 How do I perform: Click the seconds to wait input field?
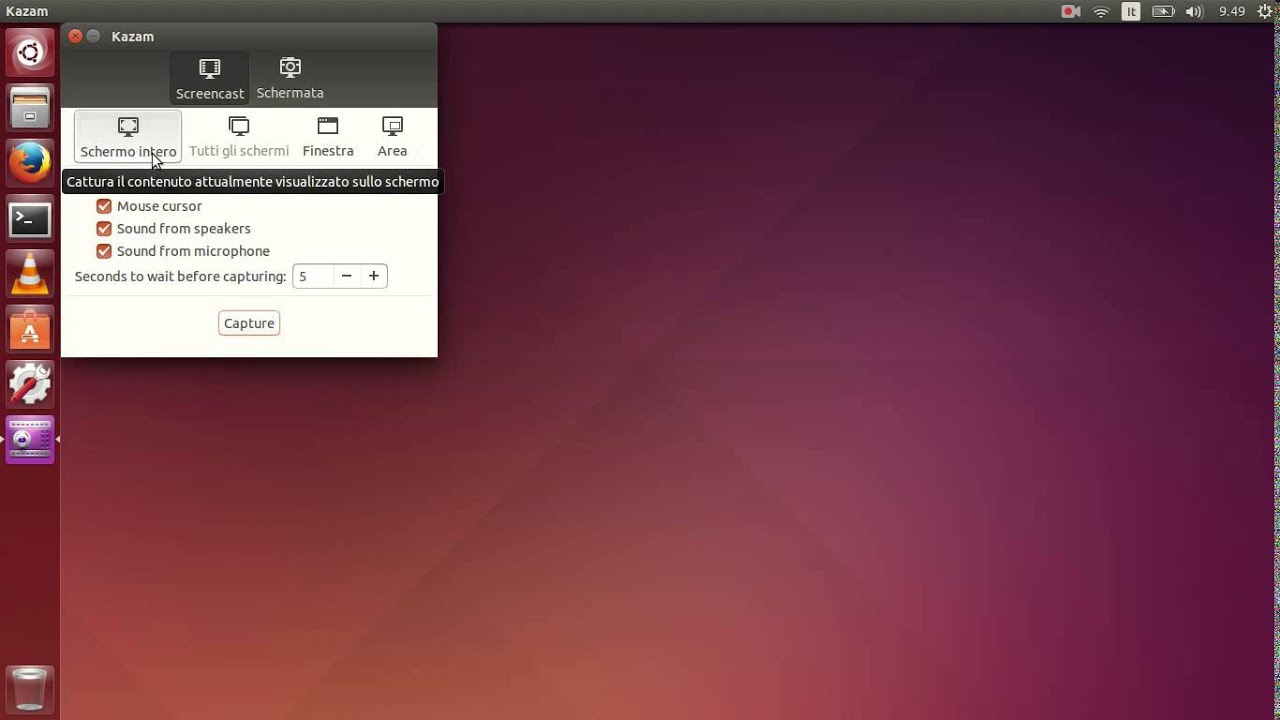(312, 276)
